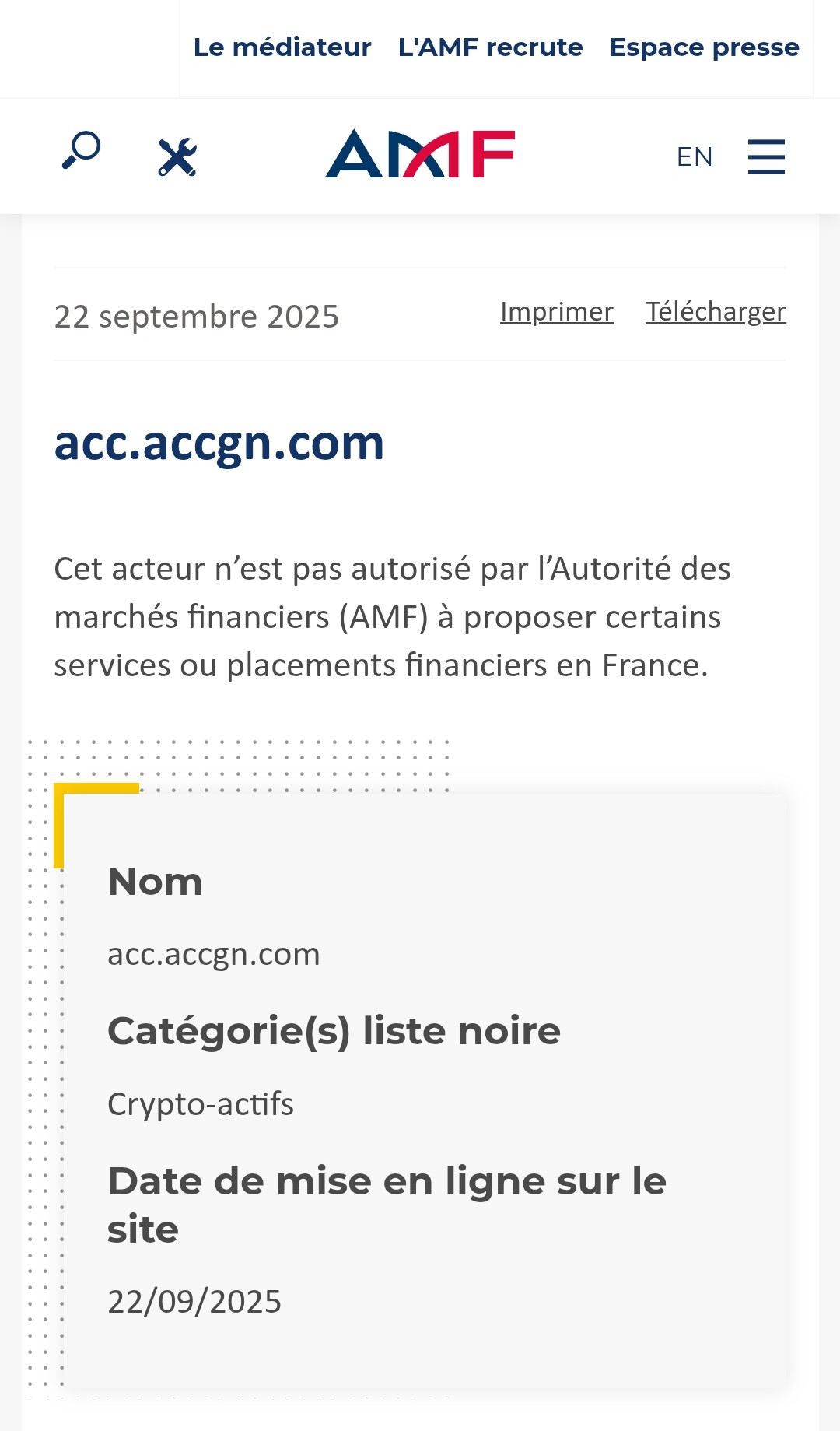Open Espace presse

click(704, 47)
